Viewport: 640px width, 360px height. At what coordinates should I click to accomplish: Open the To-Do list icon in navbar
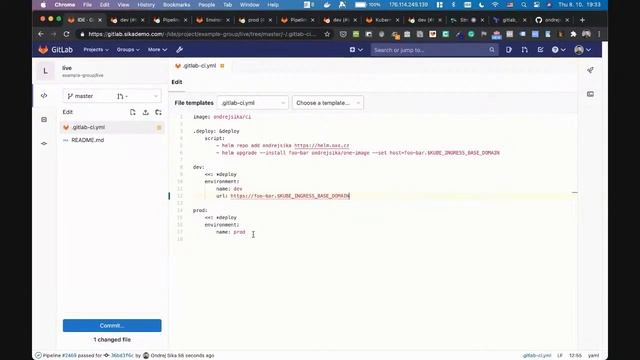(x=540, y=50)
